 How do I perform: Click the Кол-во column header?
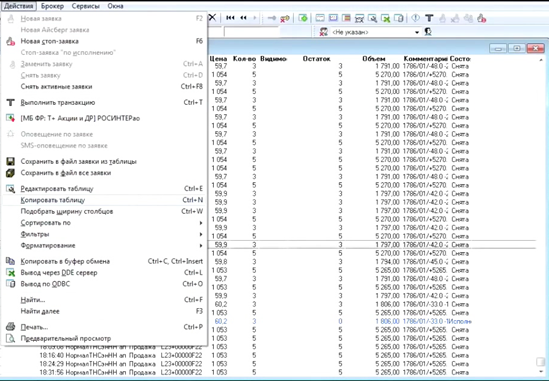coord(244,59)
